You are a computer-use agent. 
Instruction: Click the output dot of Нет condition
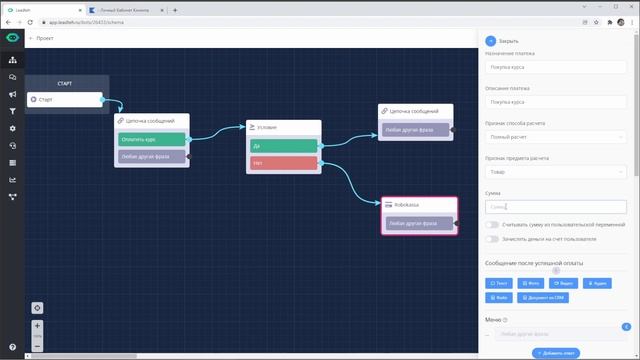point(321,163)
